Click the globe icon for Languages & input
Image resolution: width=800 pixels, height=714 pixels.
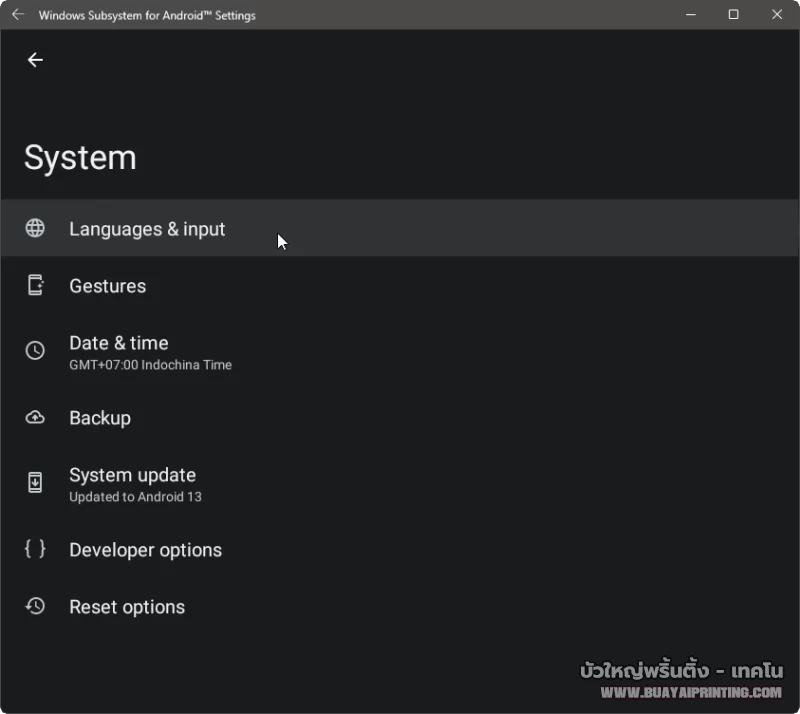(x=35, y=228)
